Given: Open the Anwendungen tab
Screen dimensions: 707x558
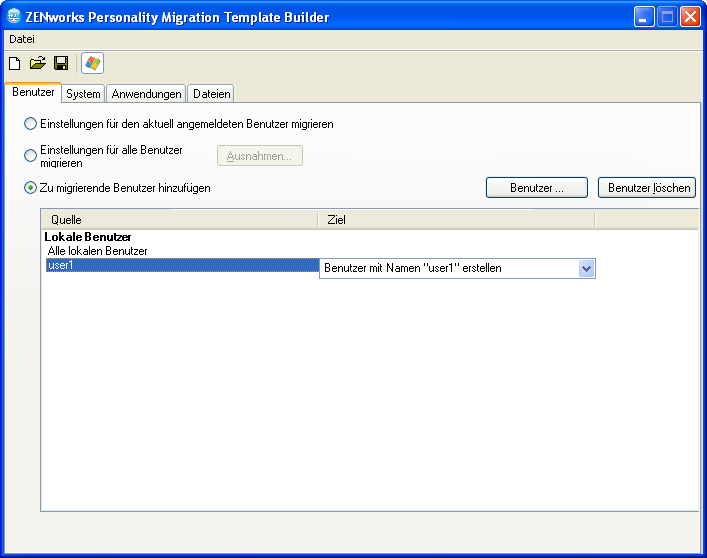Looking at the screenshot, I should (x=146, y=94).
